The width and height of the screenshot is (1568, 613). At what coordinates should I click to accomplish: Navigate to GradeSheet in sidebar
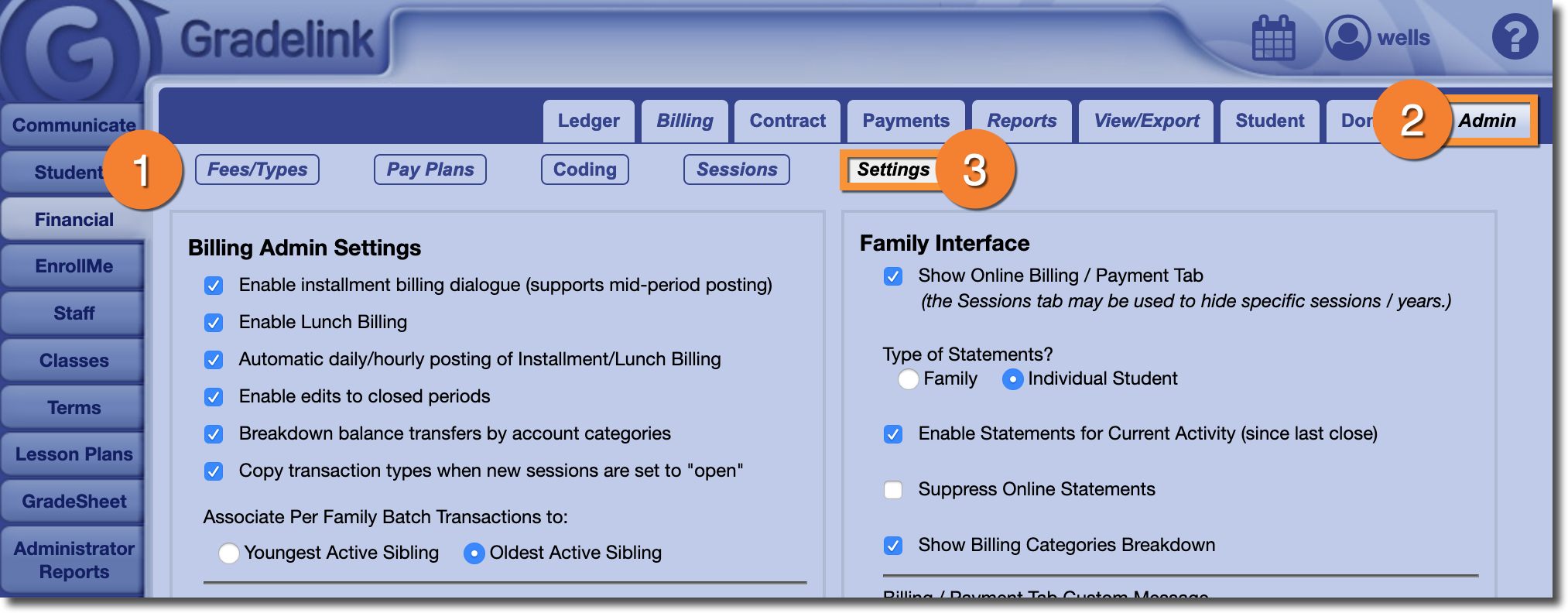(x=74, y=502)
